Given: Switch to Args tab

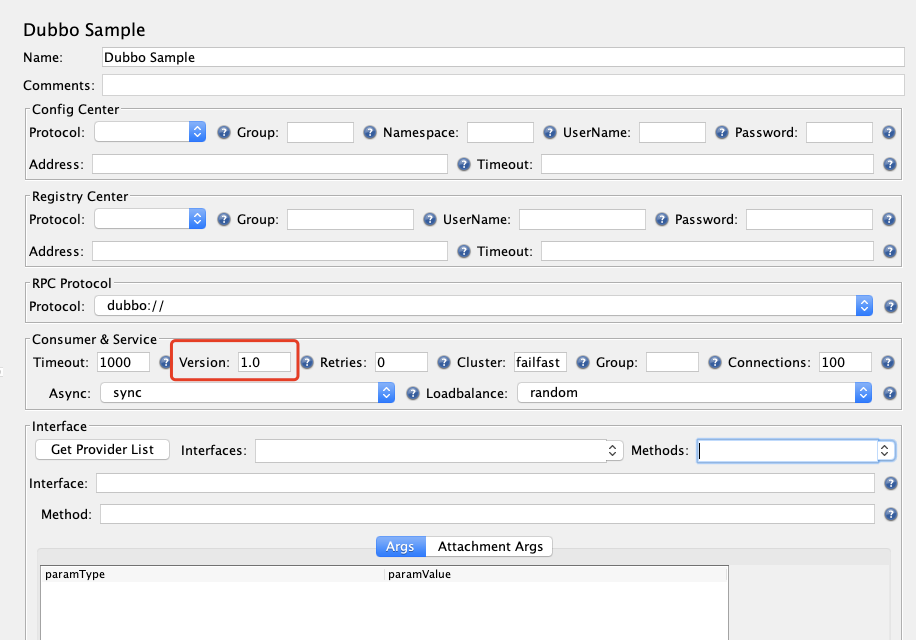Looking at the screenshot, I should tap(401, 547).
